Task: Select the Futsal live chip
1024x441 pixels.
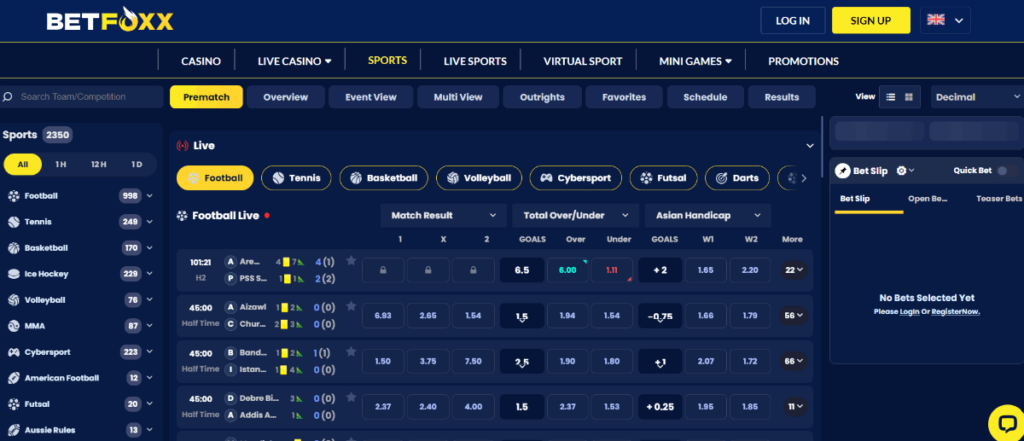Action: (x=663, y=178)
